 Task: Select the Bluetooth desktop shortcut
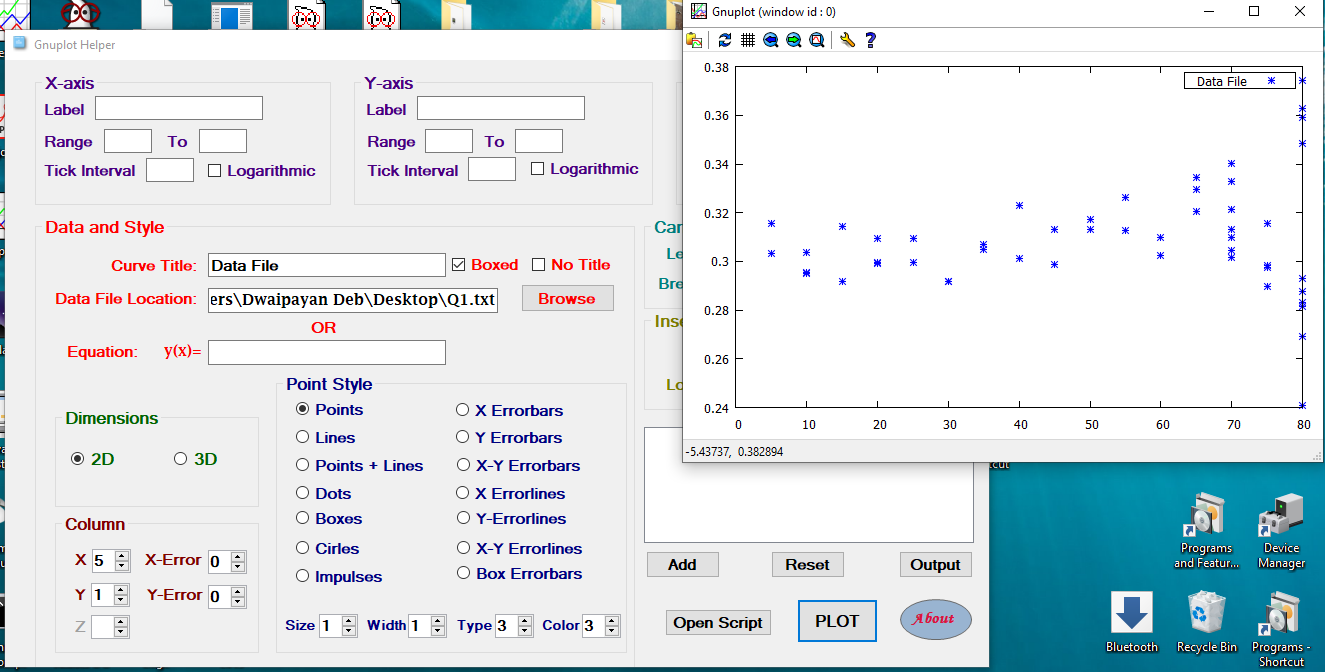tap(1132, 622)
